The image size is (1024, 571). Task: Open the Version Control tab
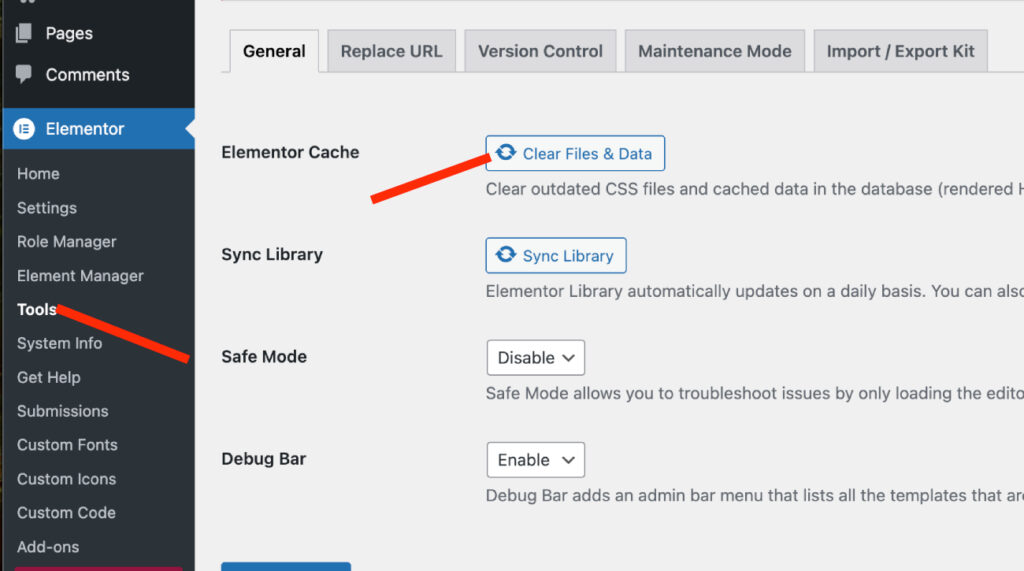point(540,51)
